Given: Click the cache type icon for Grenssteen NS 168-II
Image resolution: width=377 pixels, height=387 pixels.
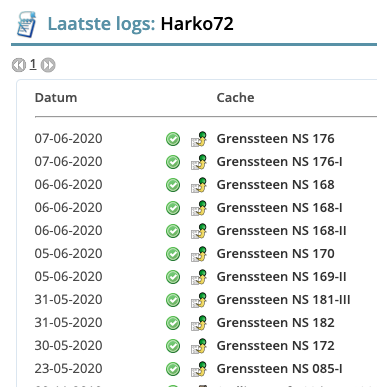Looking at the screenshot, I should coord(199,231).
